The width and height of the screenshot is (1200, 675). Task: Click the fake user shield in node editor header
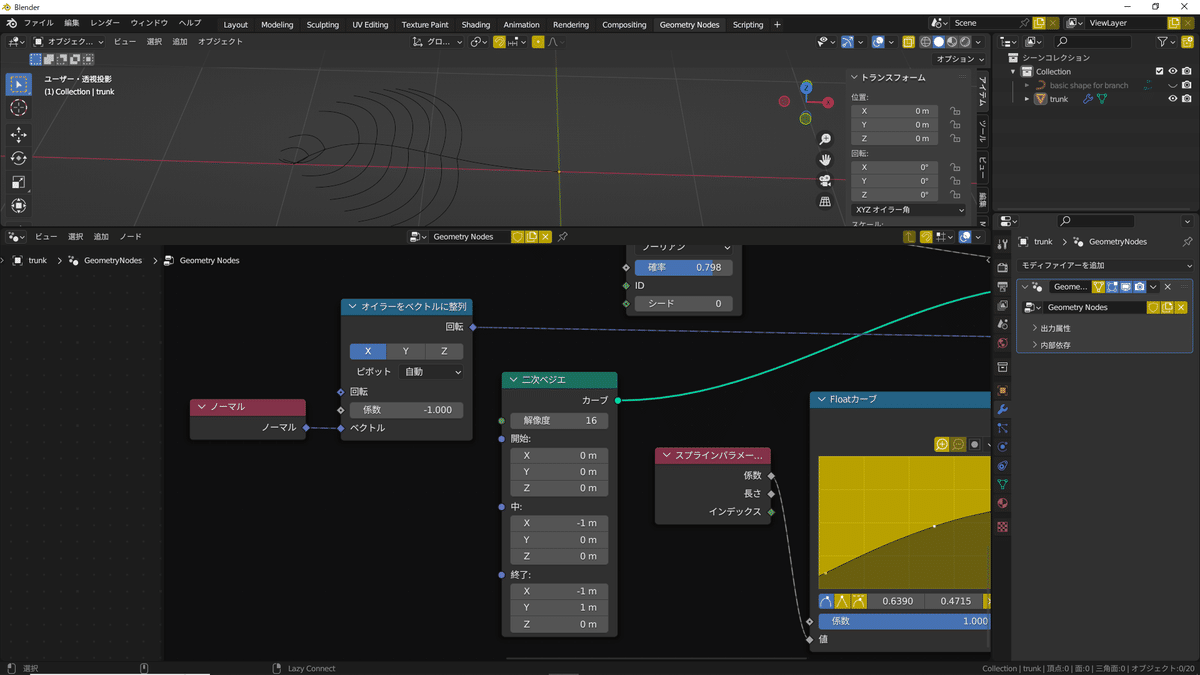518,237
